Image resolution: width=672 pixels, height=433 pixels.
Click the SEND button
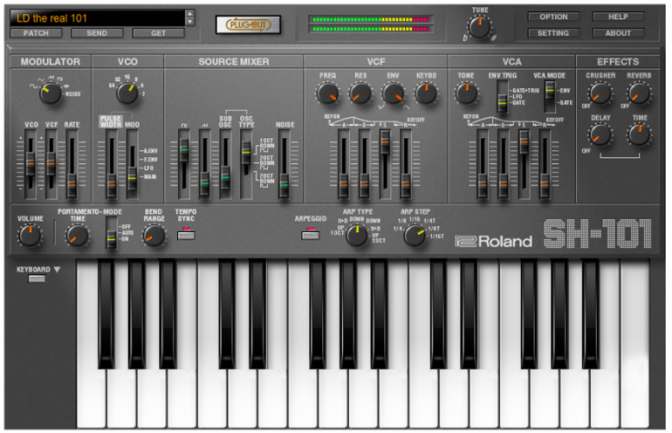point(97,33)
